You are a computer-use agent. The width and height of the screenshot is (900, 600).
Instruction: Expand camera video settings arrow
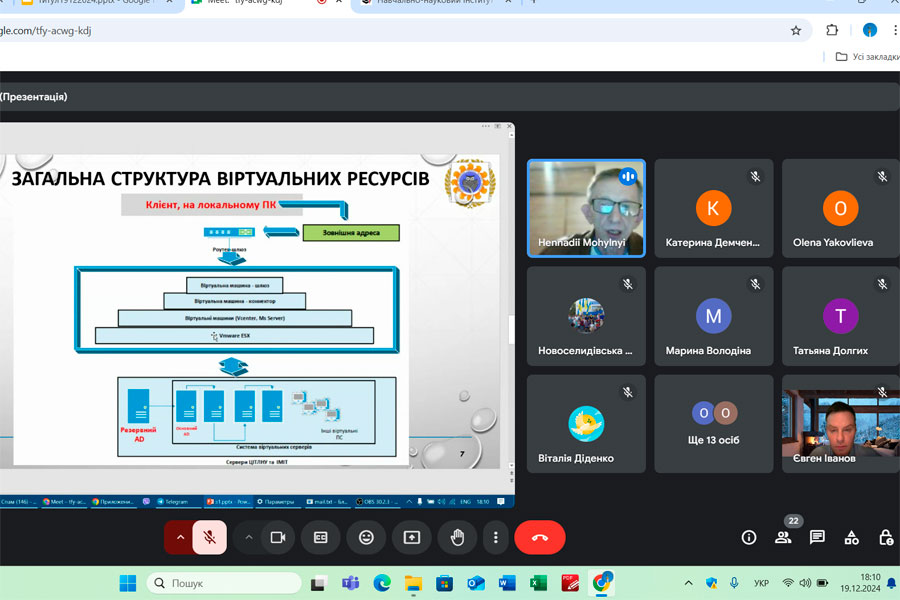249,537
